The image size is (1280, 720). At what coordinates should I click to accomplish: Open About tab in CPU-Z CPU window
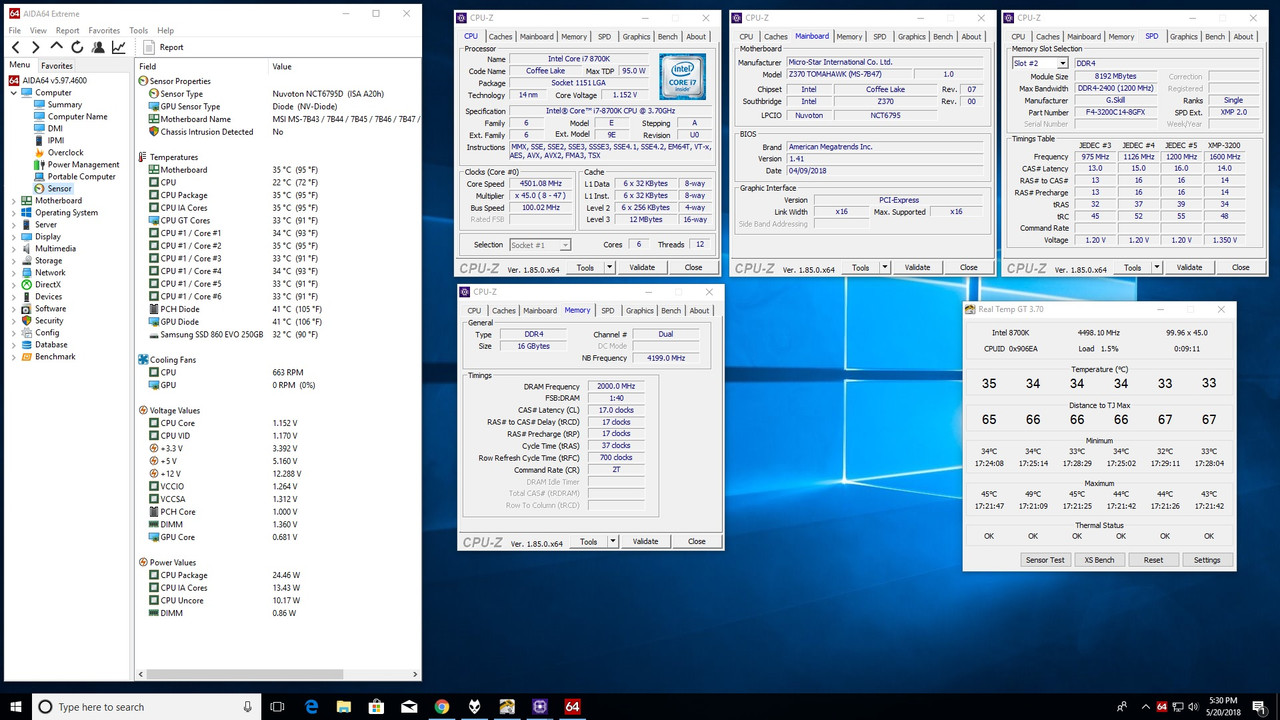click(x=696, y=37)
